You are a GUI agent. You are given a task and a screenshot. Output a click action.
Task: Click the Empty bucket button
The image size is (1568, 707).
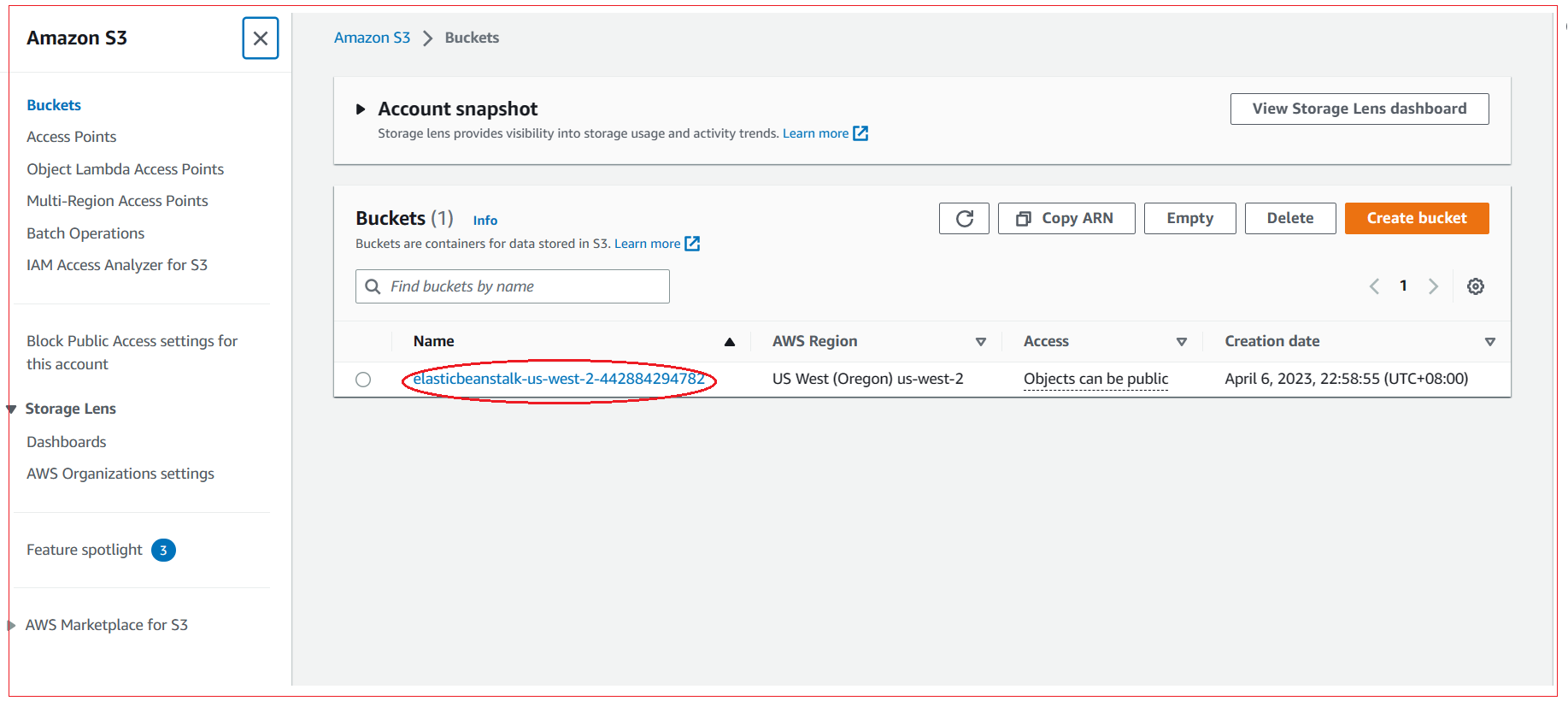pos(1190,218)
